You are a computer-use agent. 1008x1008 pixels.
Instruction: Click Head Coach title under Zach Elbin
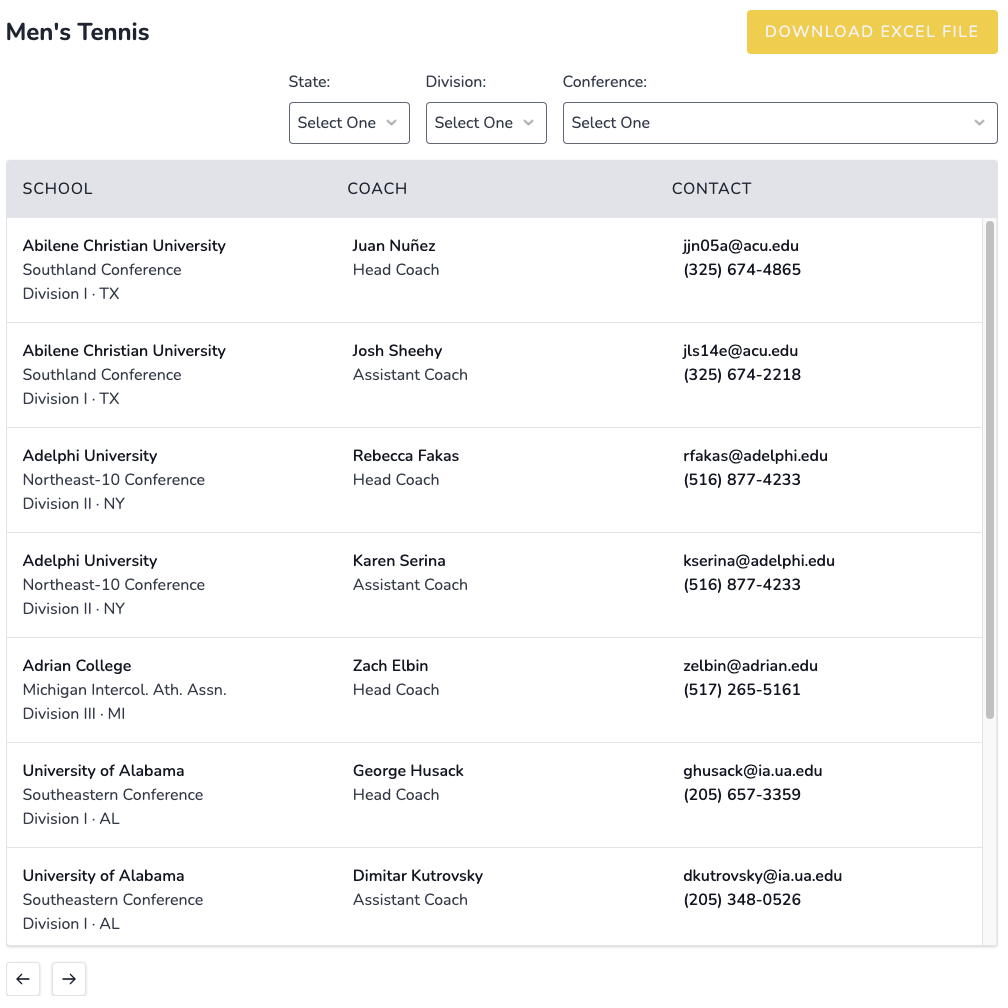396,690
